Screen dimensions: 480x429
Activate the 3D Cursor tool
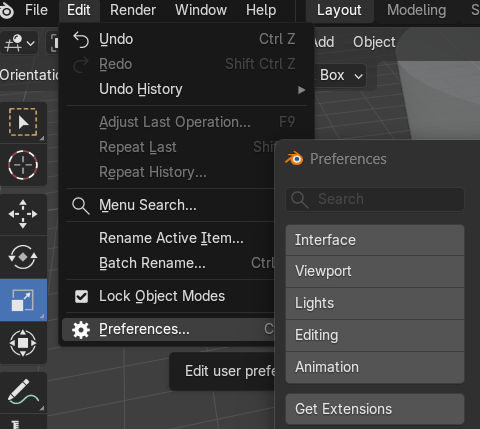(23, 165)
